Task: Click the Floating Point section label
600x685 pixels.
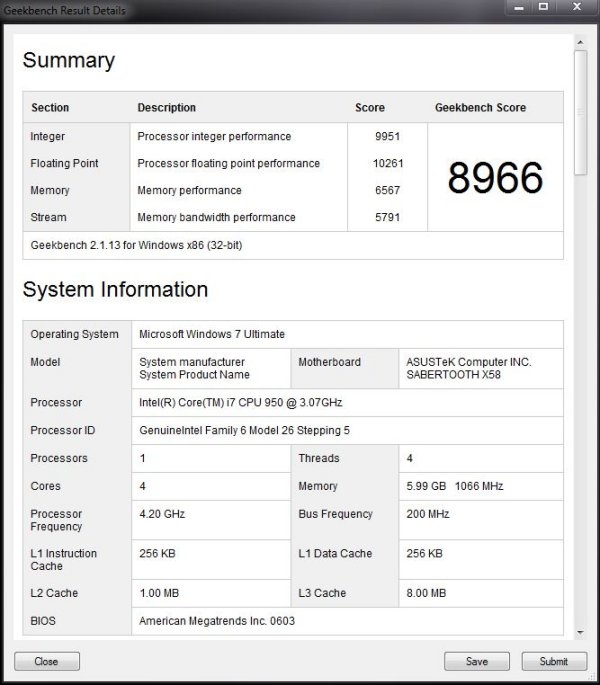Action: [x=64, y=163]
